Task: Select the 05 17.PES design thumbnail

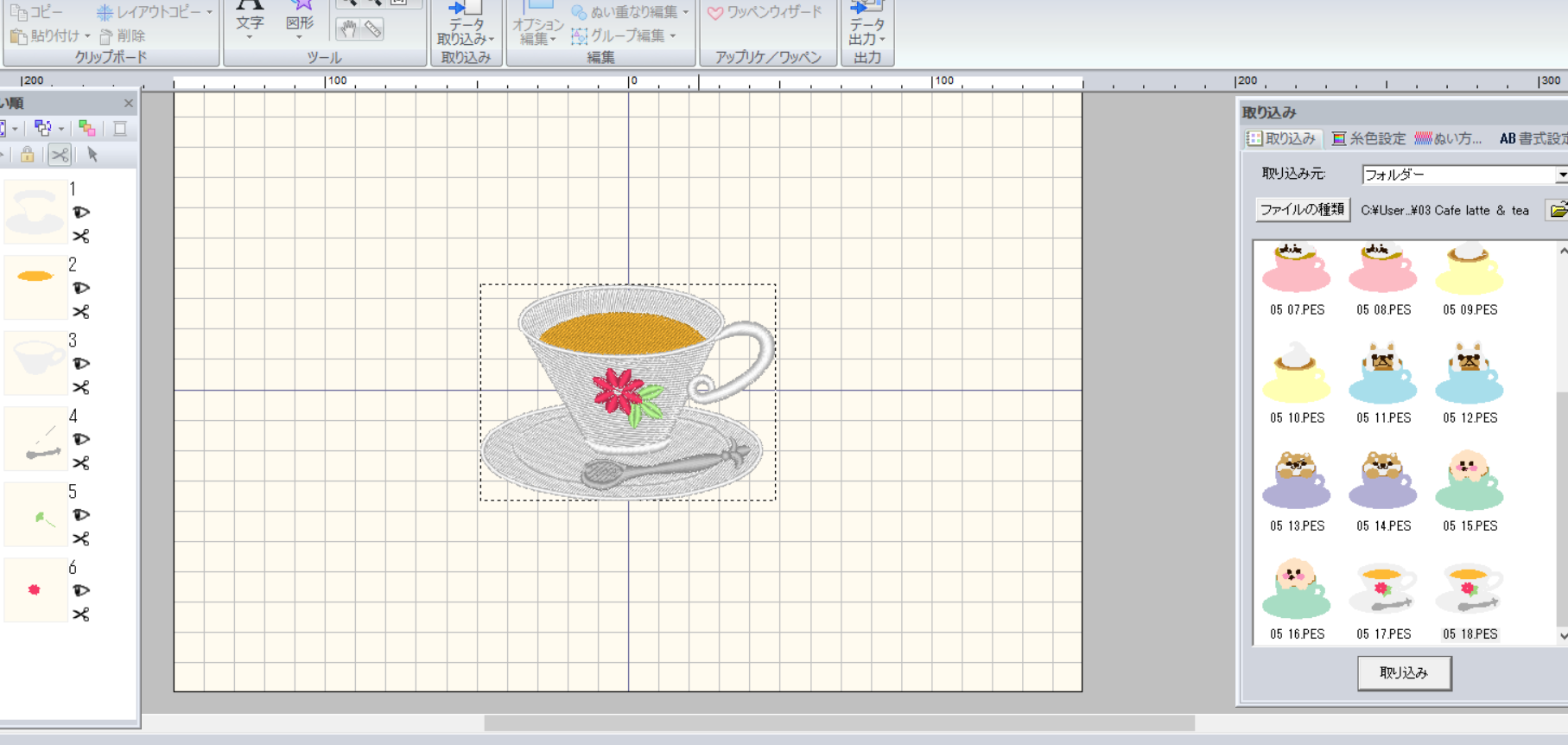Action: coord(1383,599)
